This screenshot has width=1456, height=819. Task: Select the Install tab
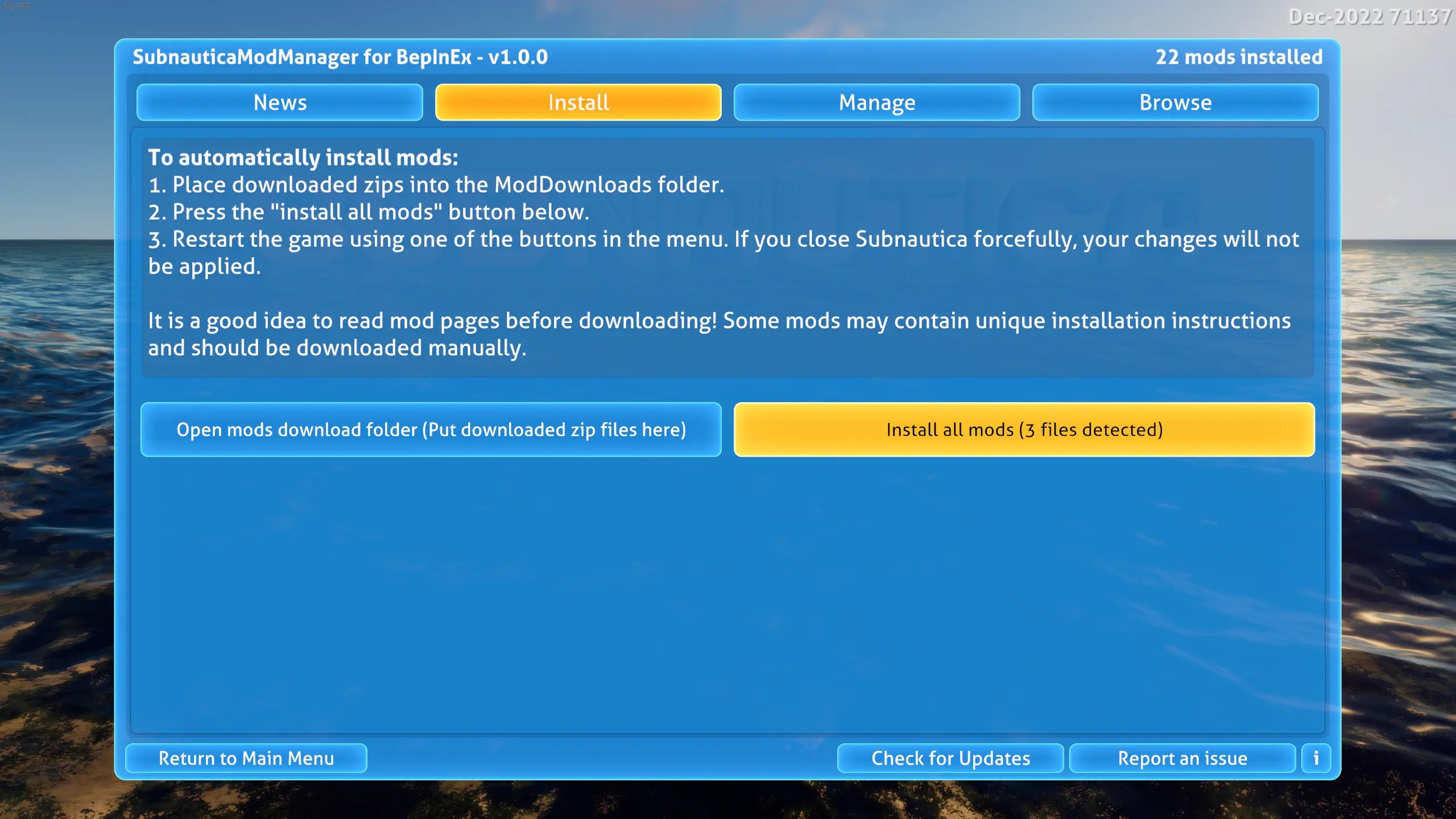click(578, 102)
